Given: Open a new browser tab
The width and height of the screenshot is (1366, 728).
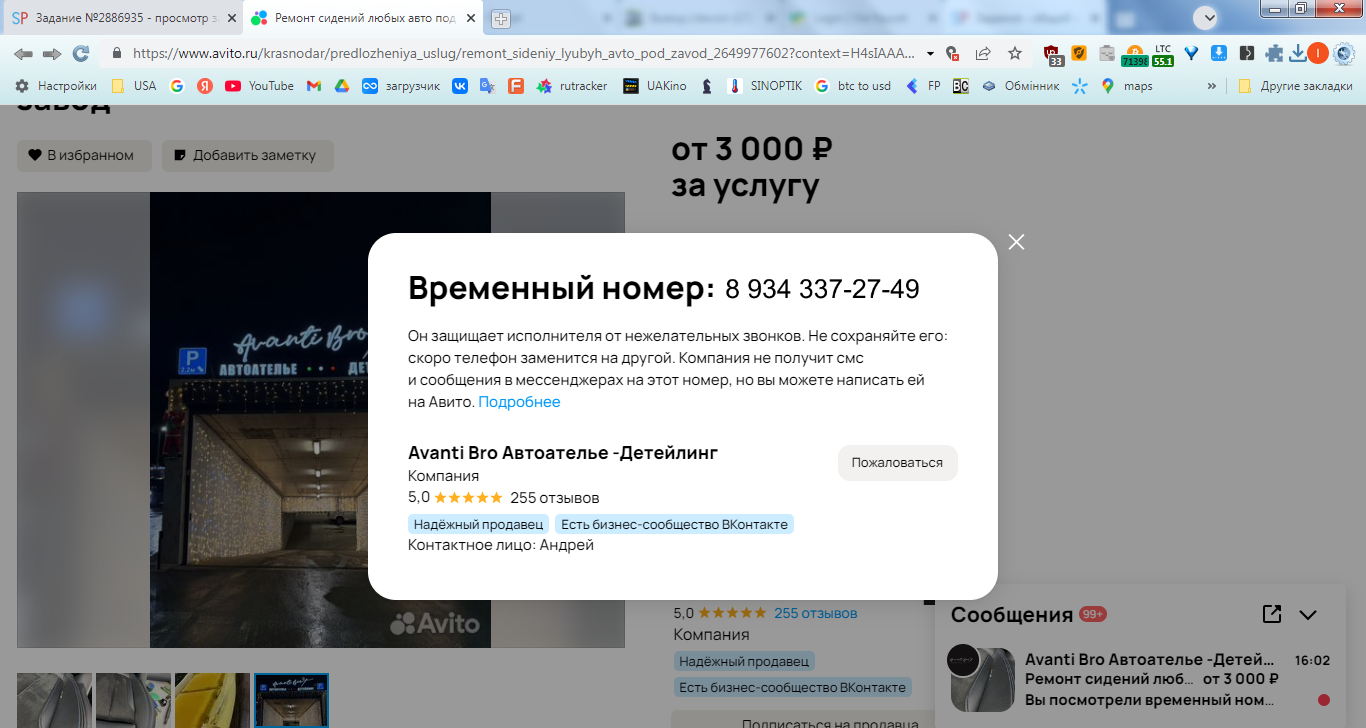Looking at the screenshot, I should pos(500,18).
